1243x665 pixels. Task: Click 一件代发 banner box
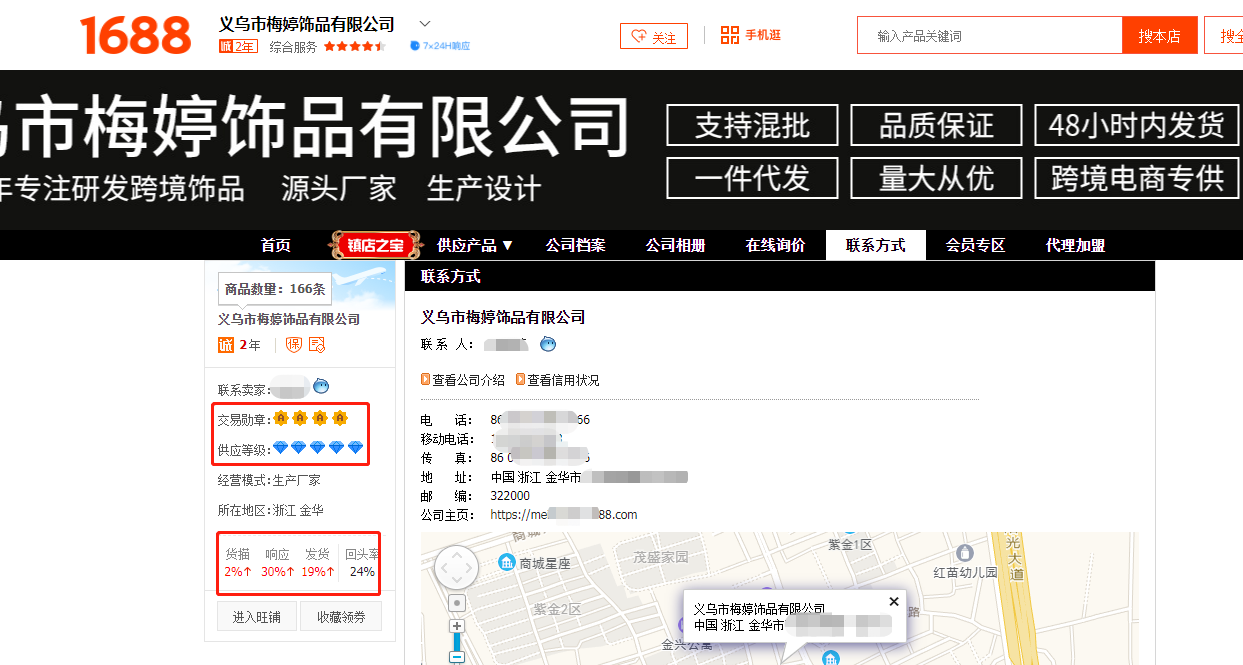coord(752,178)
